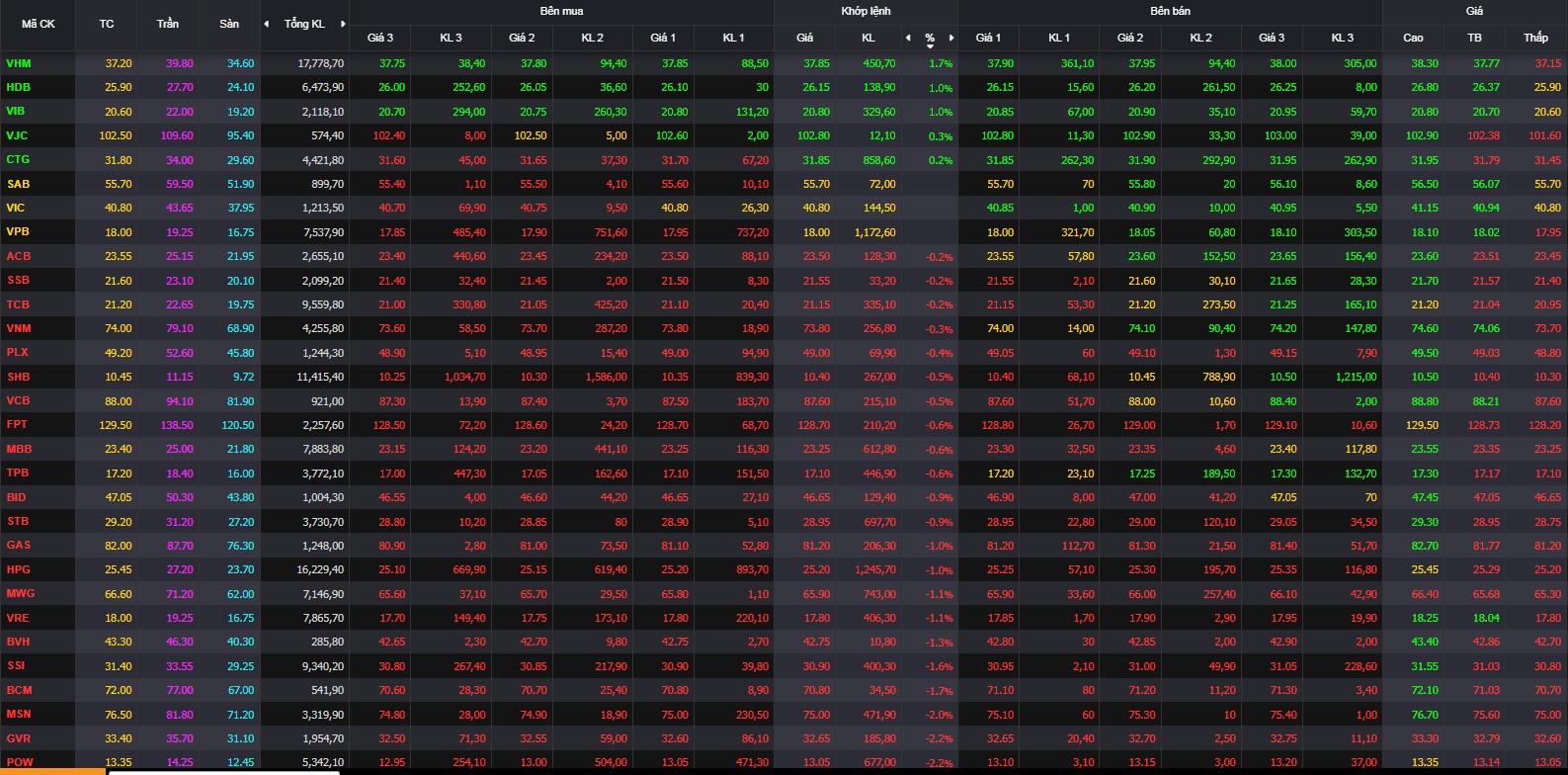Click KL header under Khớp lệnh
The width and height of the screenshot is (1568, 775).
pyautogui.click(x=868, y=38)
